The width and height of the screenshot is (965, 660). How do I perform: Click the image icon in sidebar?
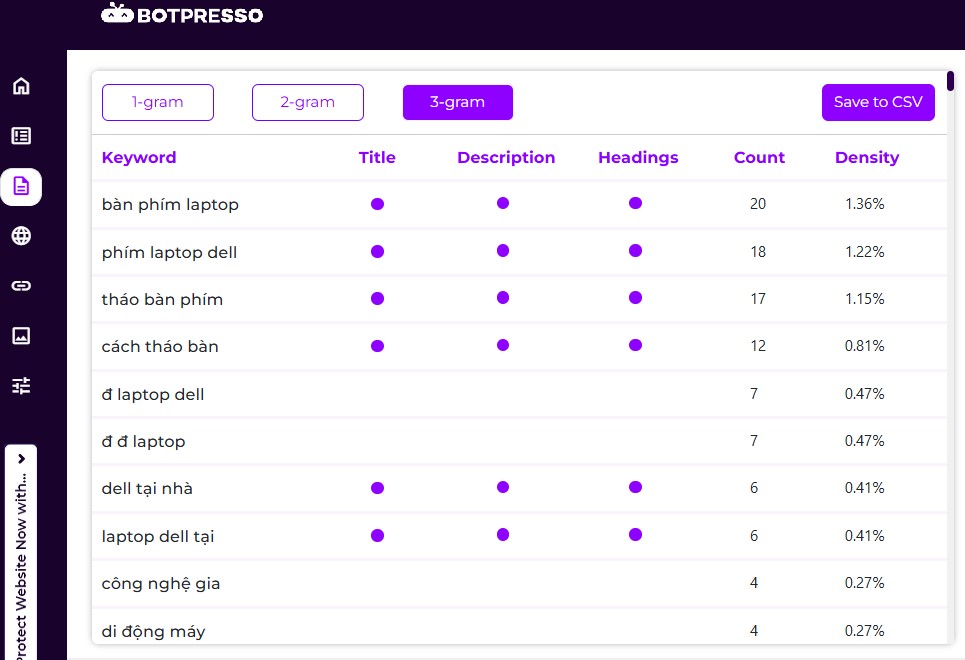coord(21,336)
